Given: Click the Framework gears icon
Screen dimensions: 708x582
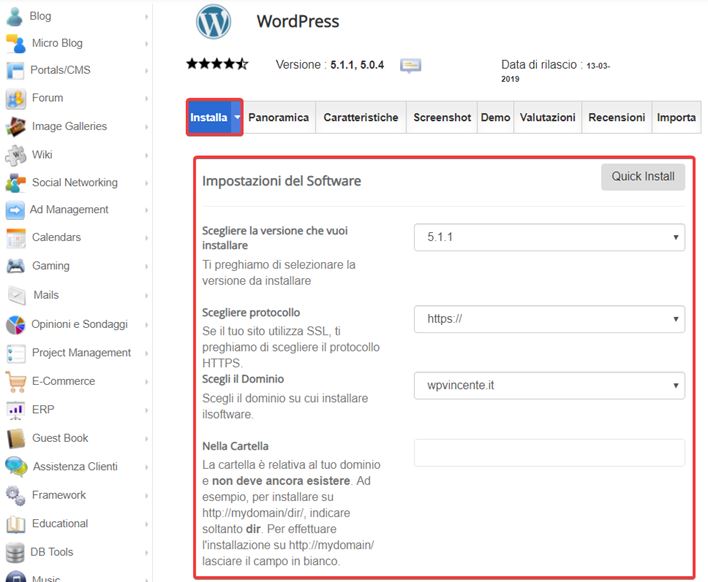Looking at the screenshot, I should point(16,495).
